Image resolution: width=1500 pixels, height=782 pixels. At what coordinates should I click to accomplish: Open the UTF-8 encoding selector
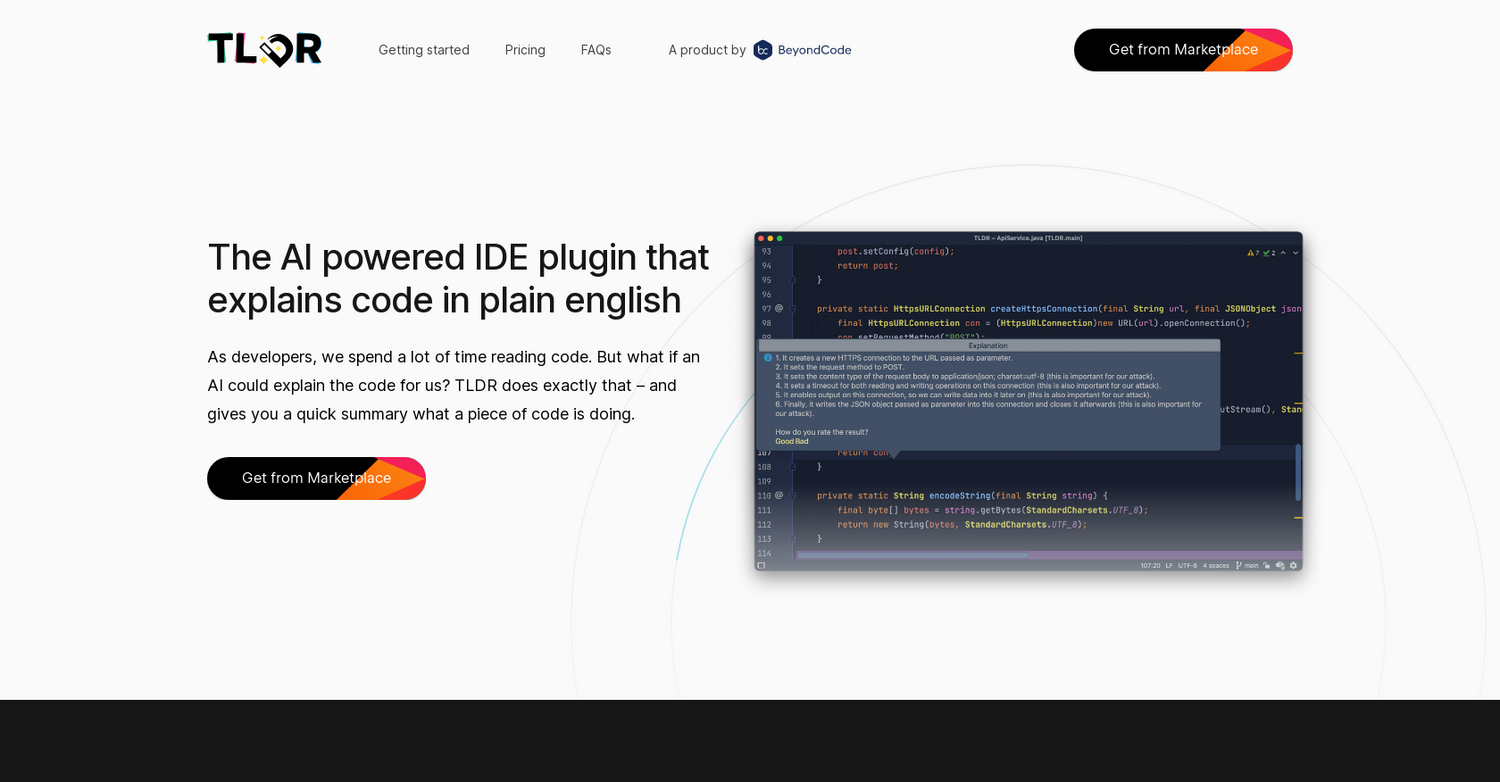(x=1186, y=565)
